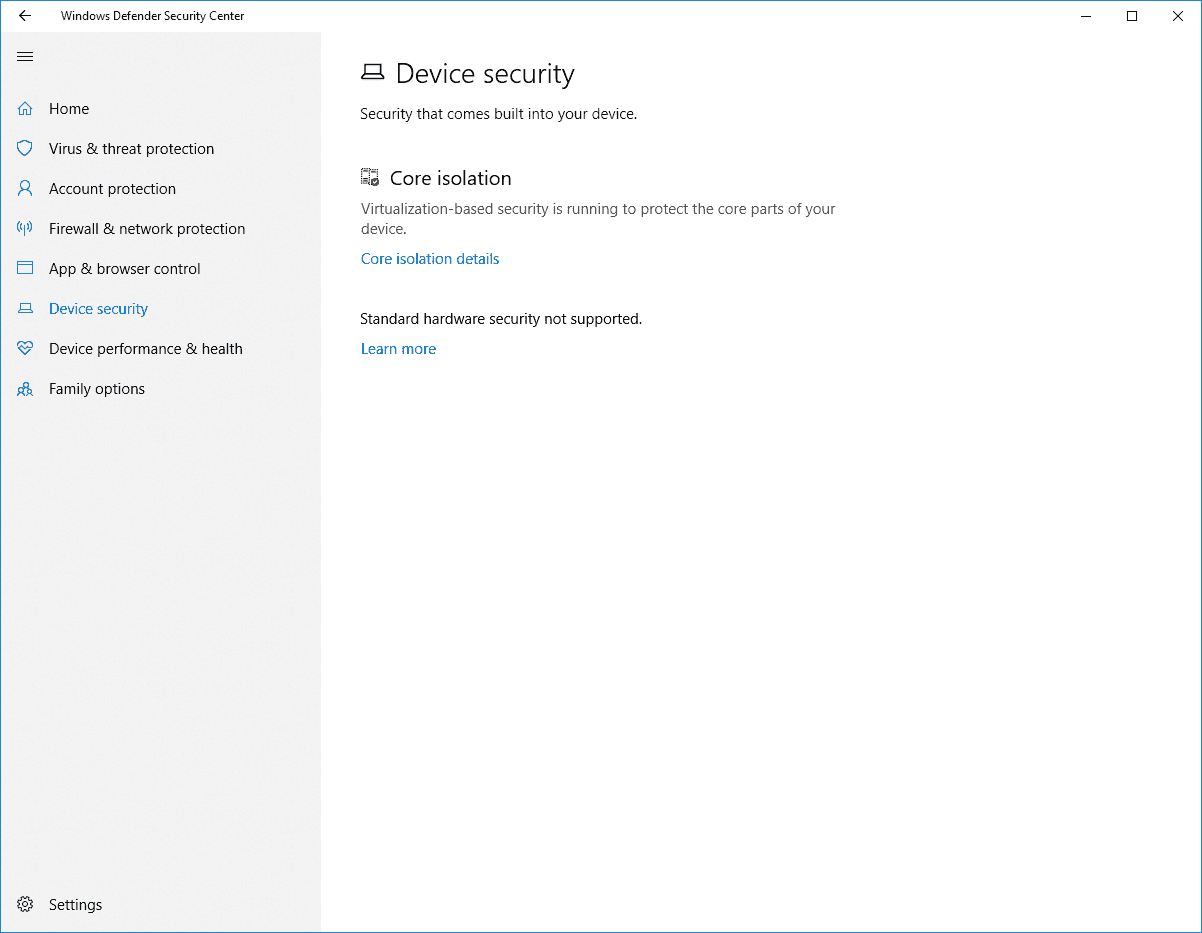This screenshot has width=1202, height=933.
Task: Click the Virtualization-based security description text
Action: pos(598,218)
